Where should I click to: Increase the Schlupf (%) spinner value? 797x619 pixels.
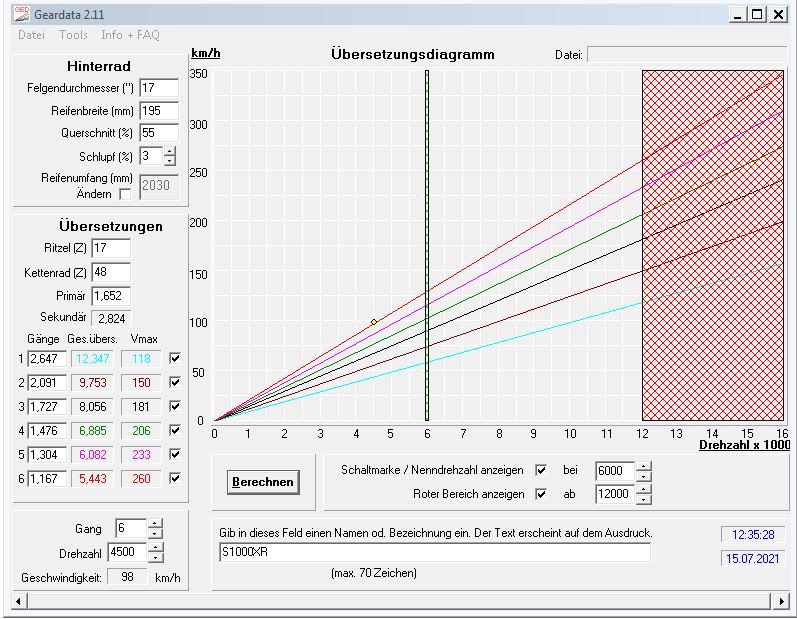(x=169, y=151)
